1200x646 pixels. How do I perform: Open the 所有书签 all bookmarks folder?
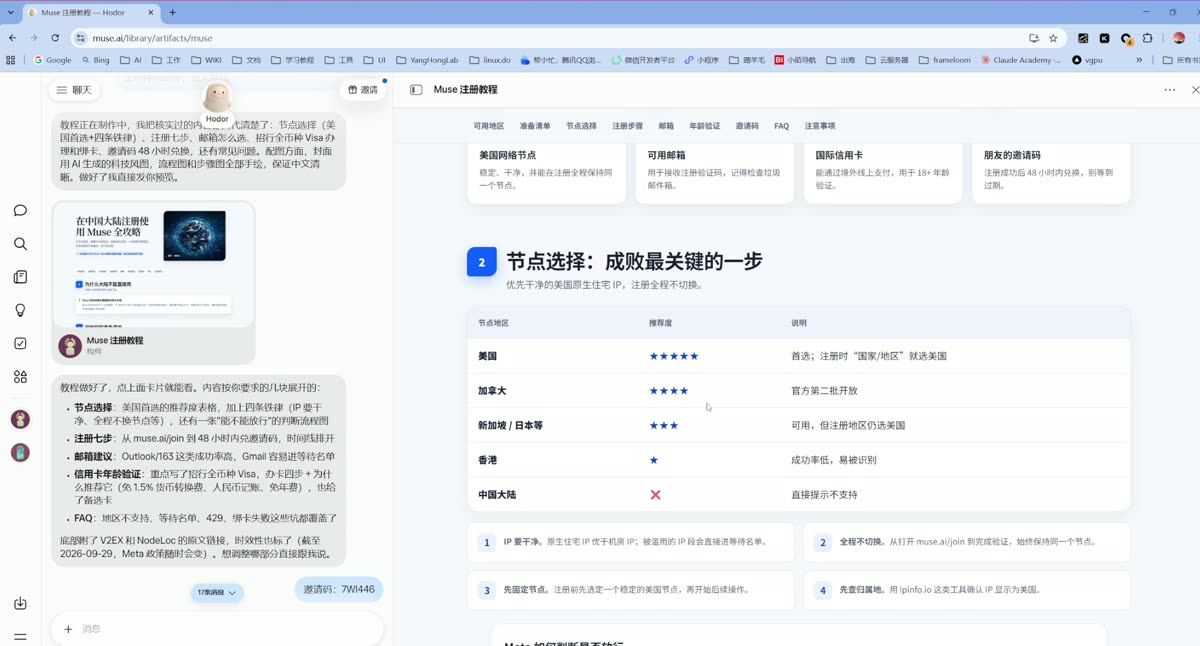tap(1182, 60)
